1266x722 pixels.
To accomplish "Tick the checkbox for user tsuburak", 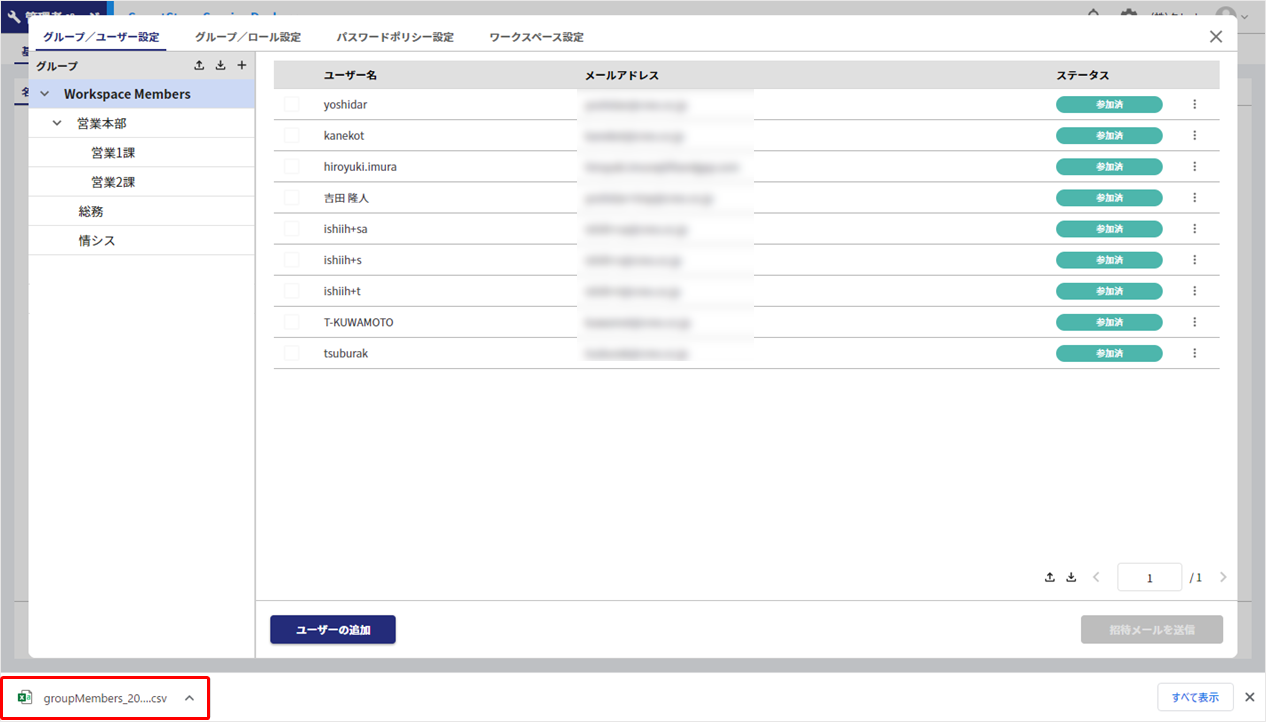I will tap(292, 353).
